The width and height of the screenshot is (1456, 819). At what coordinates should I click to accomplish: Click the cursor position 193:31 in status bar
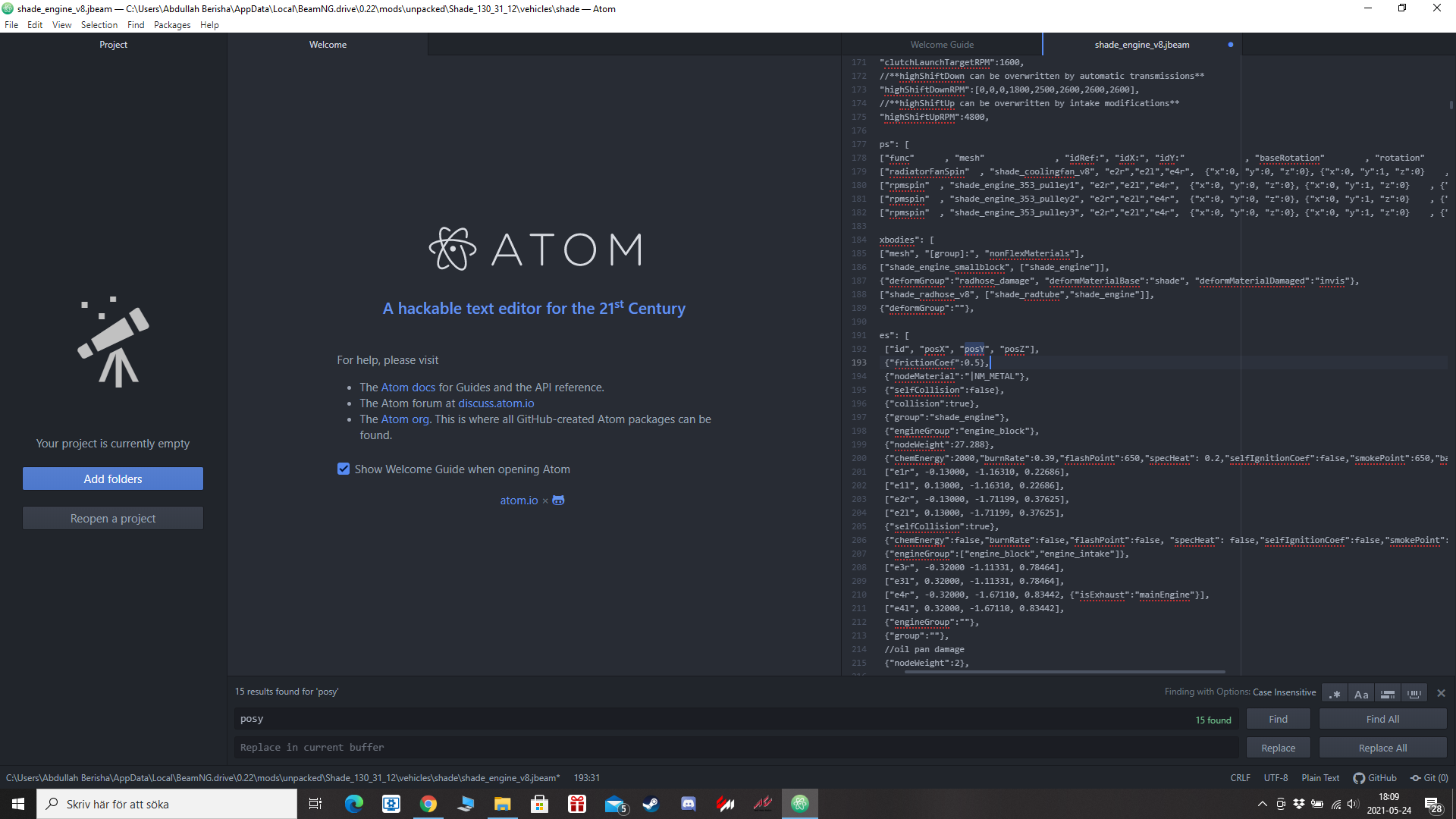click(x=587, y=778)
